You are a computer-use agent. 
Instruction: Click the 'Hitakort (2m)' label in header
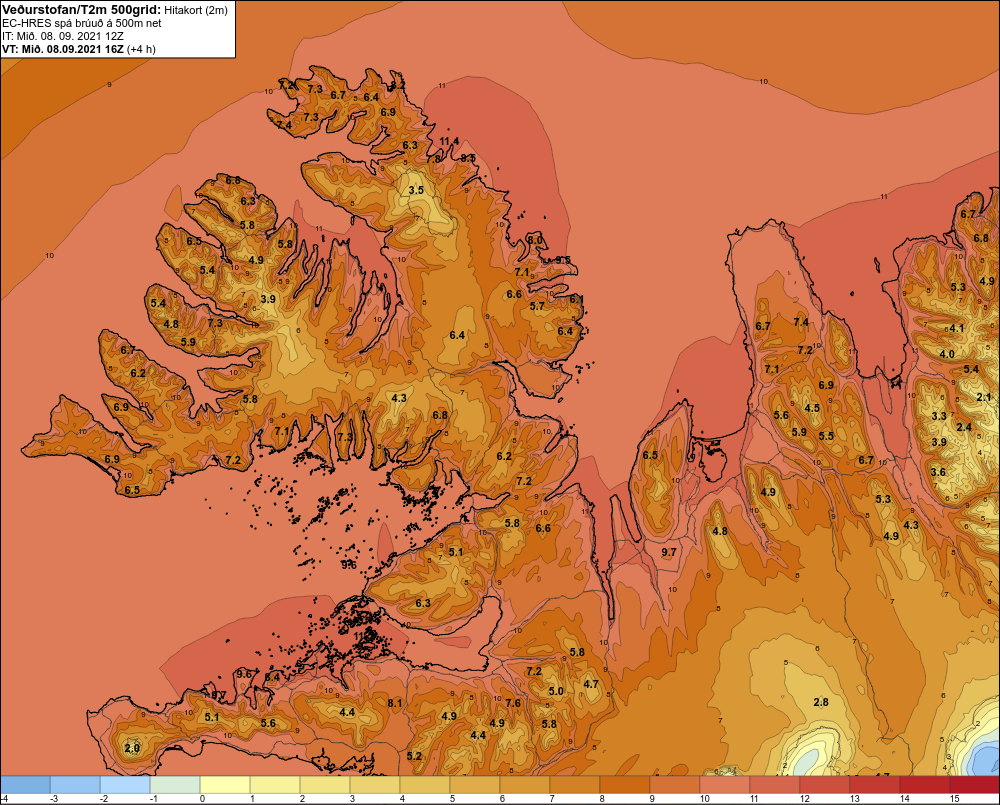tap(196, 10)
